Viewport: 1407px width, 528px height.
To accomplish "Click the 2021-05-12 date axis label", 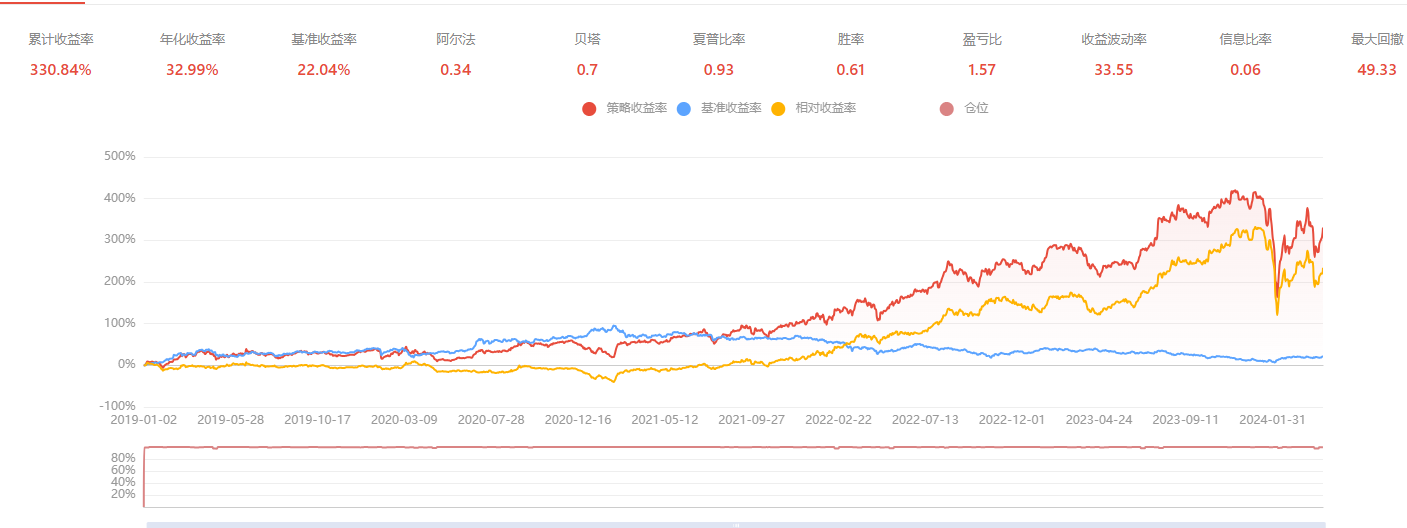I will pyautogui.click(x=665, y=420).
